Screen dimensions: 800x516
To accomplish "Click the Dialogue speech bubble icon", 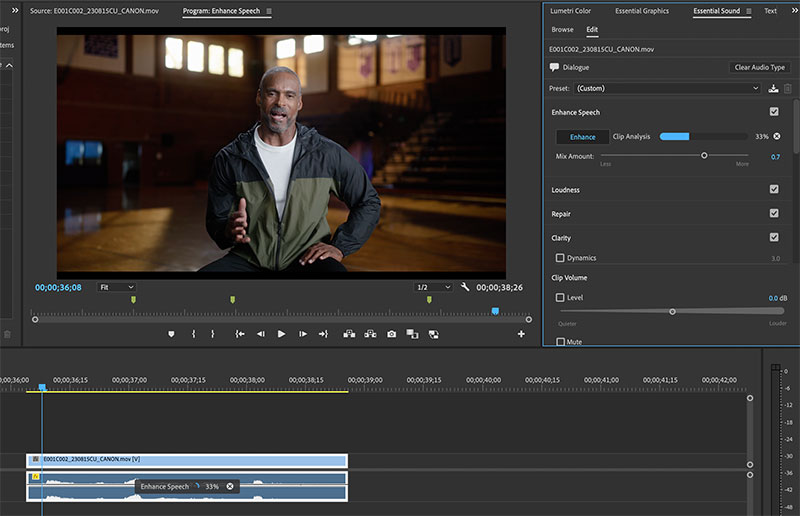I will [554, 67].
